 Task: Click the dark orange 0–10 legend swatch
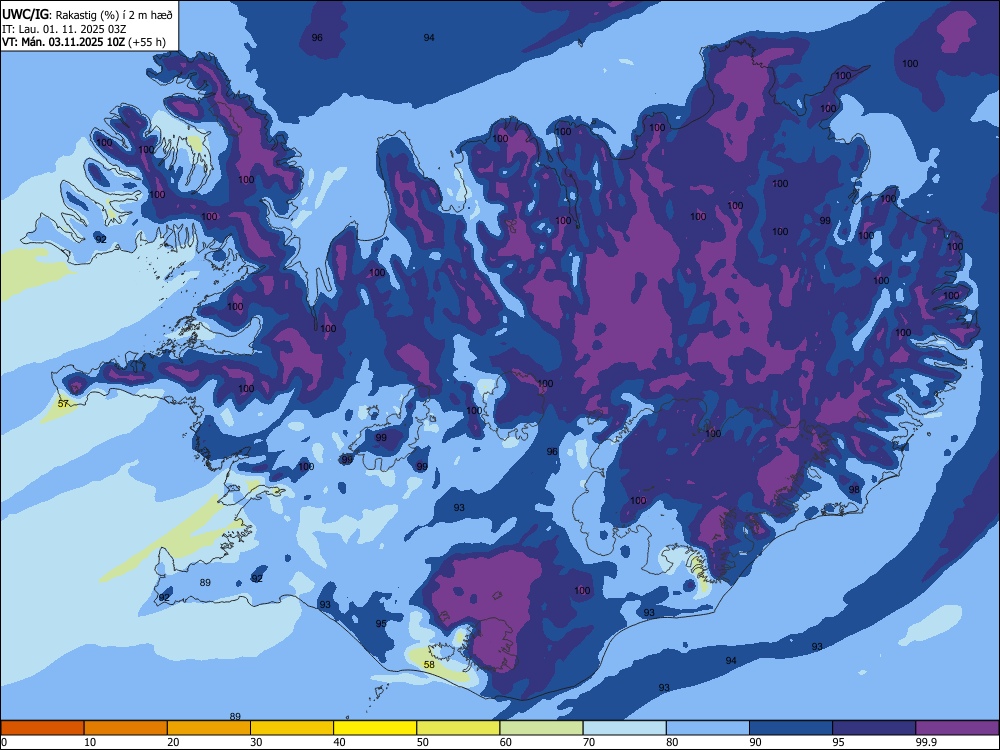pos(42,728)
